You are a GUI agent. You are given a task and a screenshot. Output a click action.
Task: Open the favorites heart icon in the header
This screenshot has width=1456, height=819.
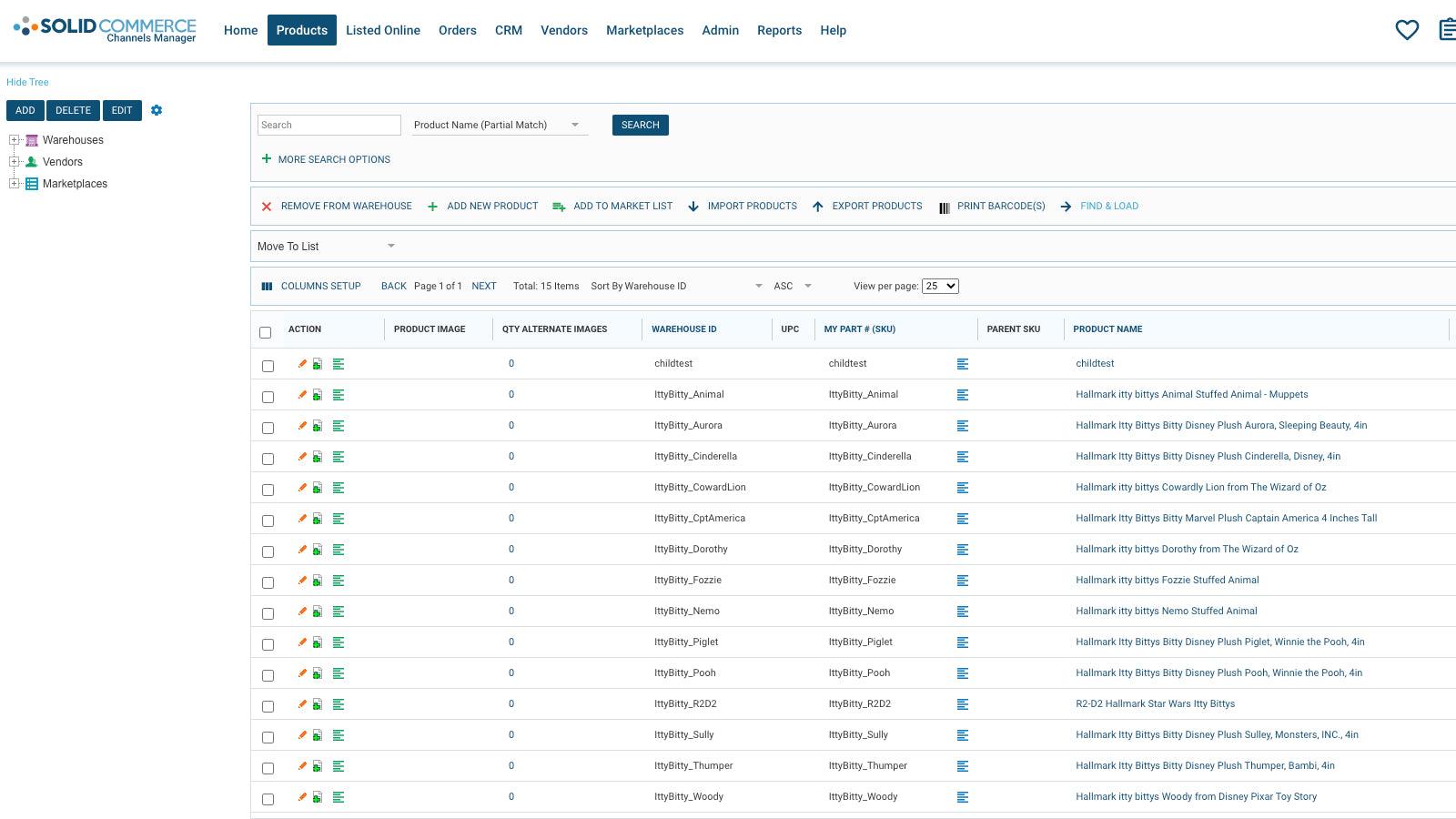[x=1407, y=29]
